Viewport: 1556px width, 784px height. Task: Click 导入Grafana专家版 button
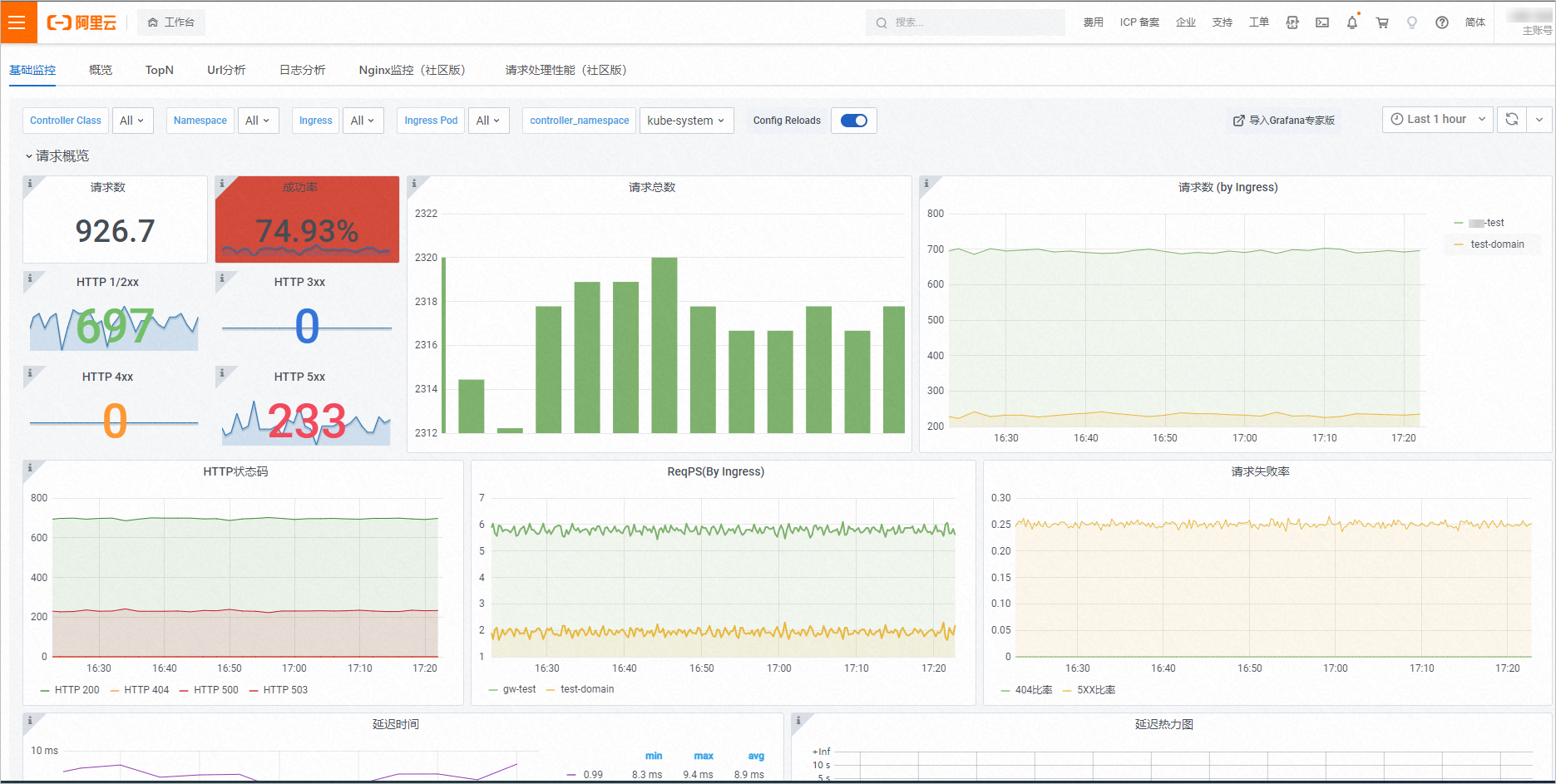[x=1284, y=121]
